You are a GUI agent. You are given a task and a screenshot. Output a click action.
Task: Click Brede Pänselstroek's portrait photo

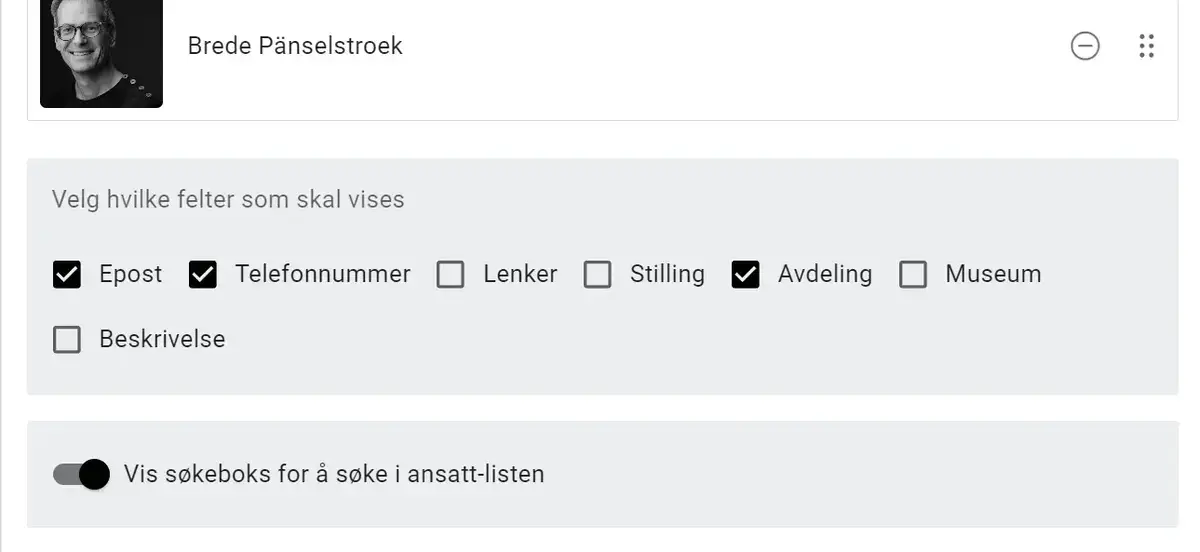(101, 52)
